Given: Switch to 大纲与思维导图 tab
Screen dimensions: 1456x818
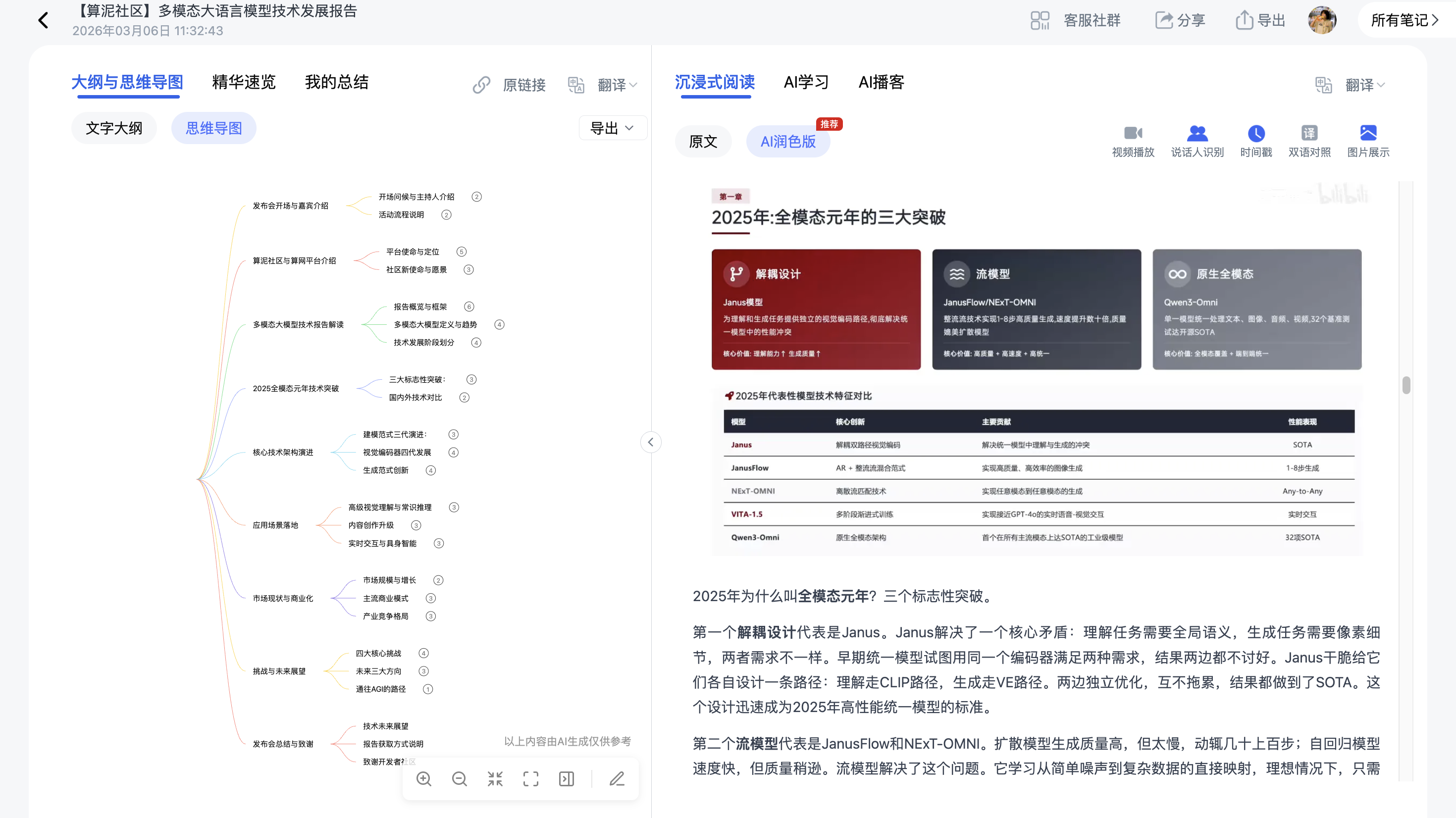Looking at the screenshot, I should click(x=127, y=83).
